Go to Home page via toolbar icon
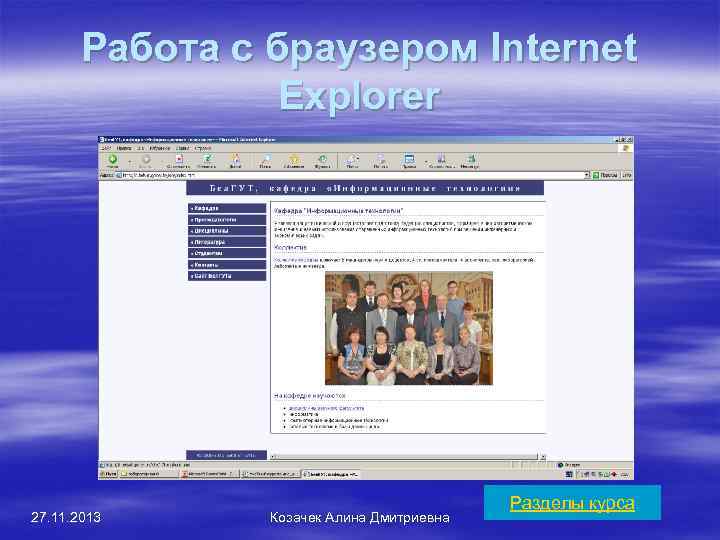This screenshot has height=540, width=720. coord(236,159)
